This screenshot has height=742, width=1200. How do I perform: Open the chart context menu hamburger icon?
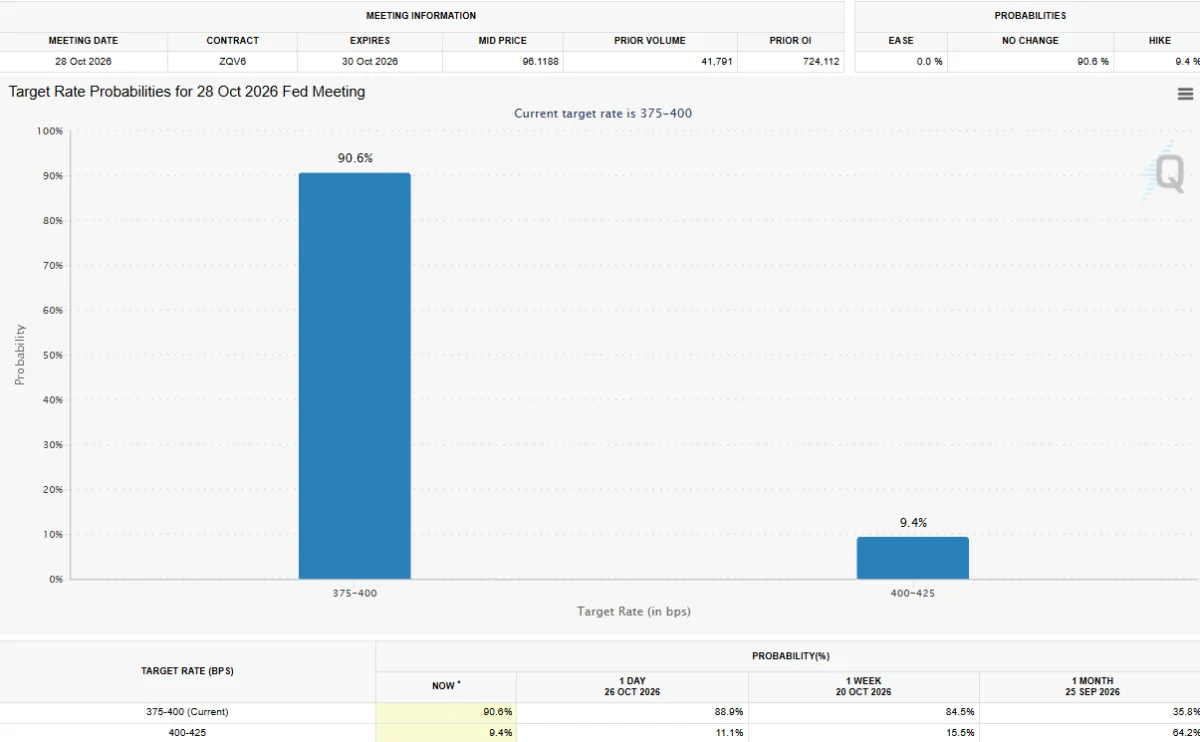tap(1185, 94)
